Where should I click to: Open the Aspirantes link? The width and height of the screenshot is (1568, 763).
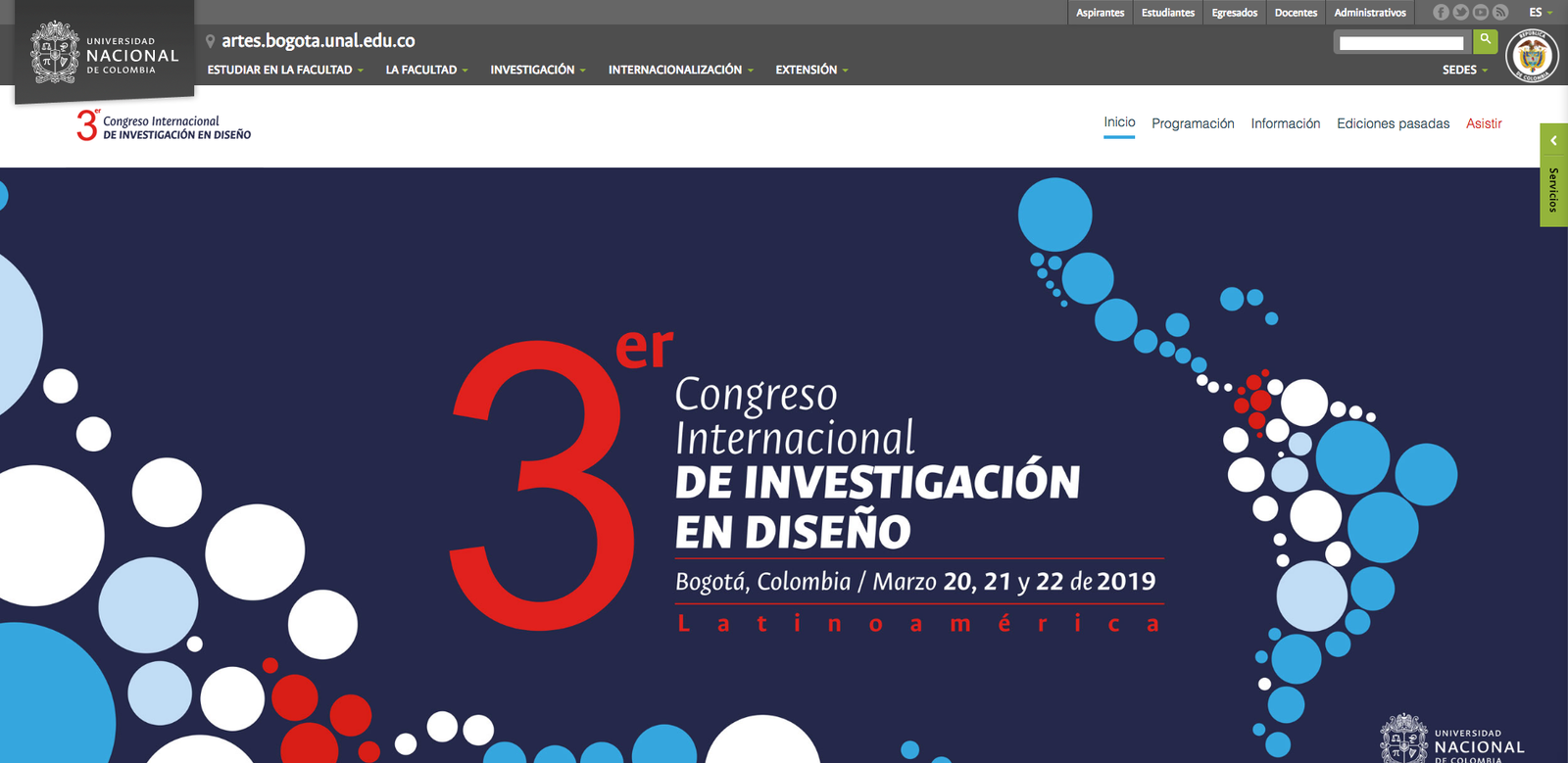click(1101, 13)
